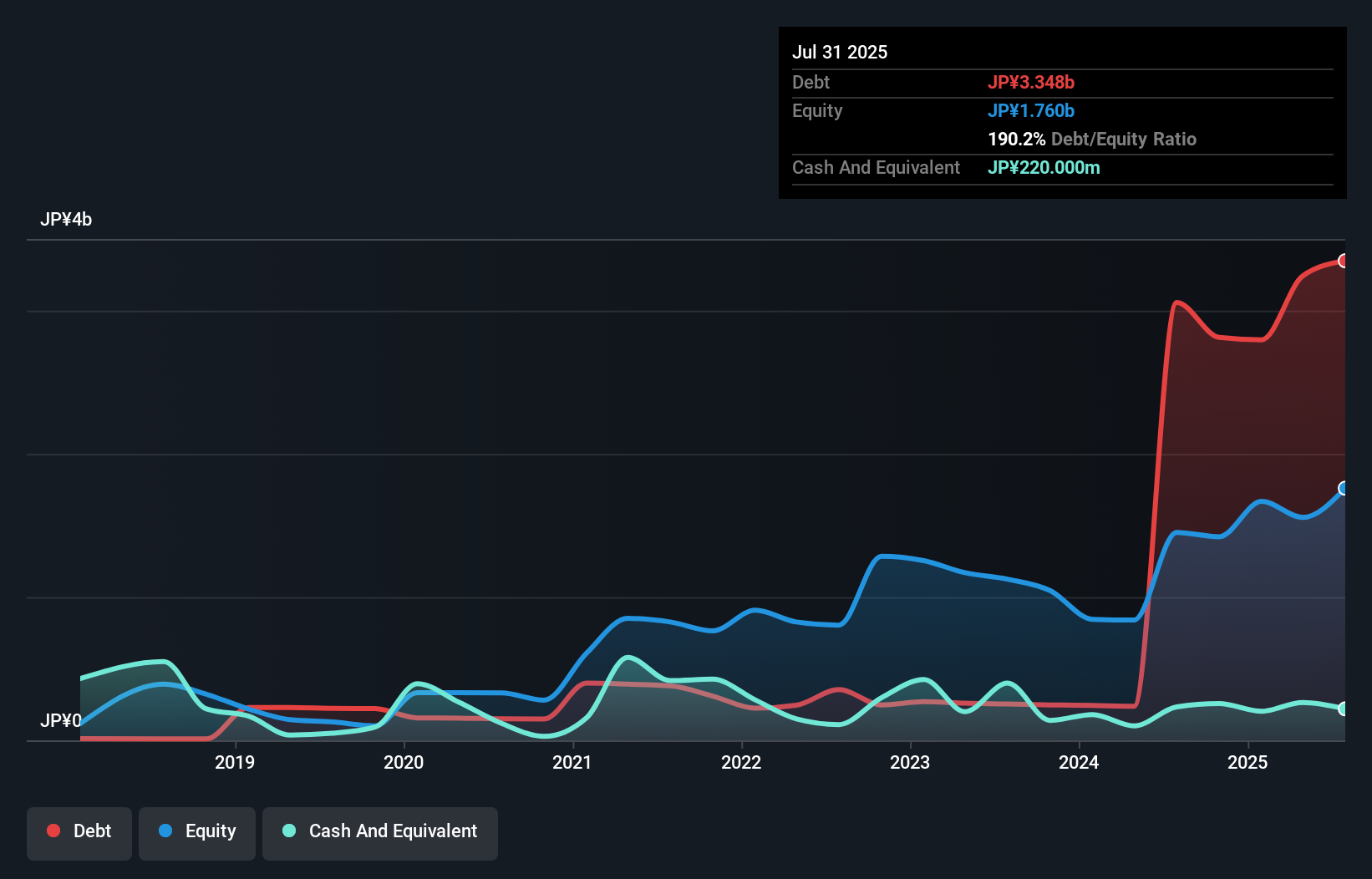Viewport: 1372px width, 879px height.
Task: Toggle the Debt series visibility
Action: tap(79, 831)
